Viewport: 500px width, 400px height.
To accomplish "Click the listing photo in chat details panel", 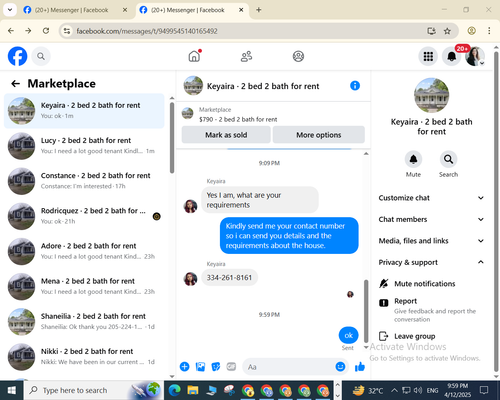I will [x=431, y=95].
